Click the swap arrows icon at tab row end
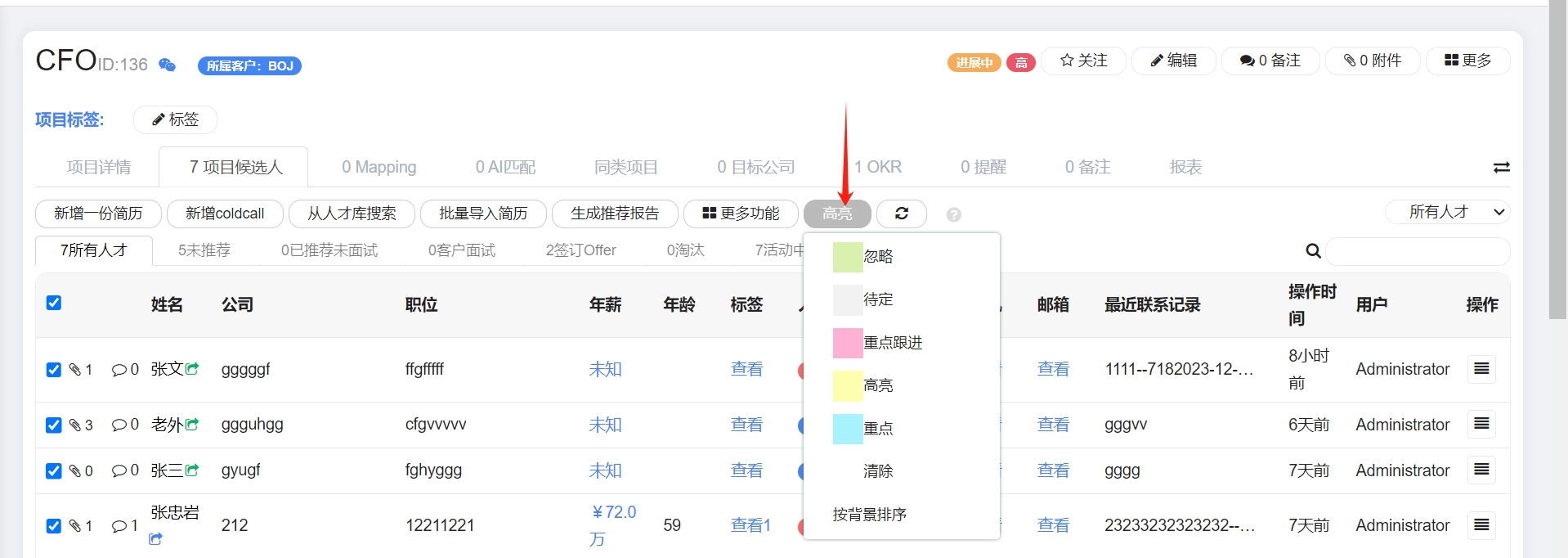Viewport: 1568px width, 558px height. click(x=1501, y=167)
